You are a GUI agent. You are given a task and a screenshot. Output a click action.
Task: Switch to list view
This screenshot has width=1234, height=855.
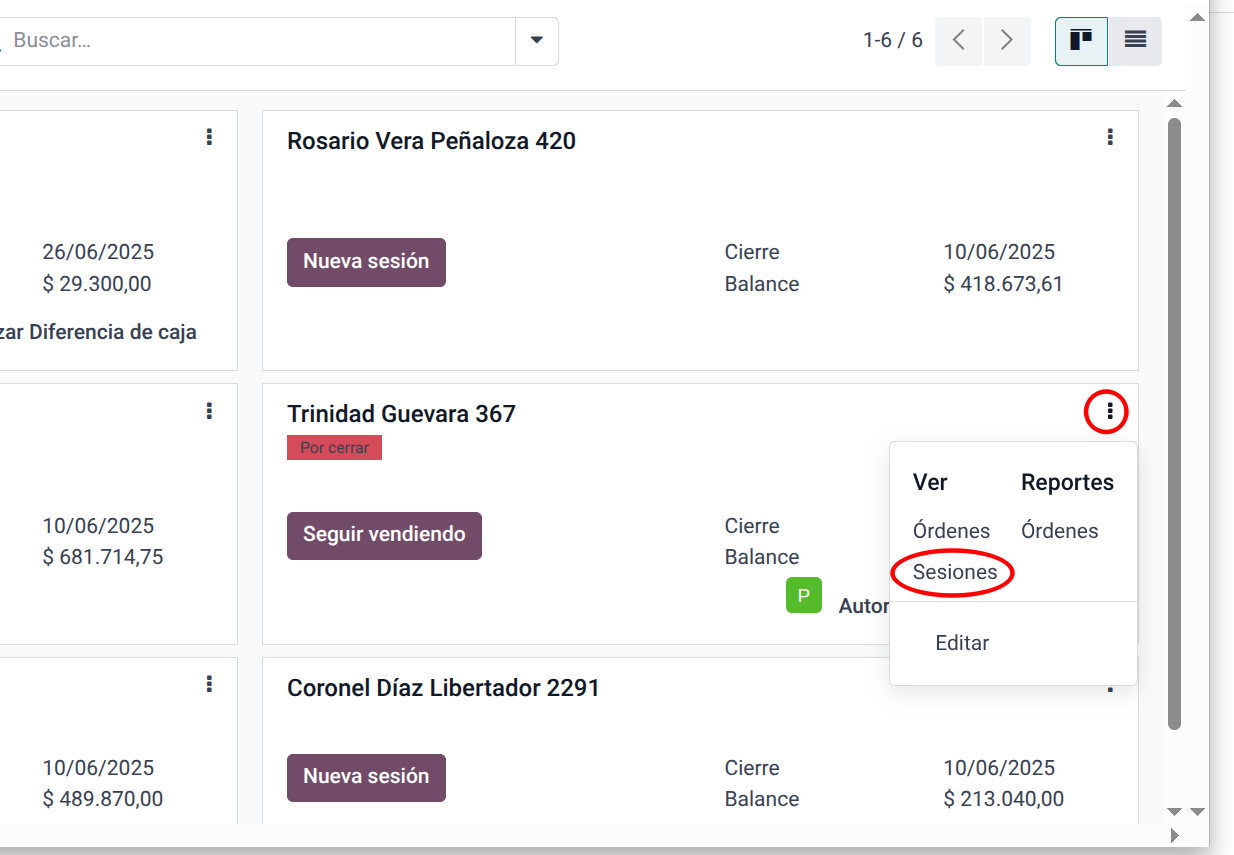(1135, 41)
